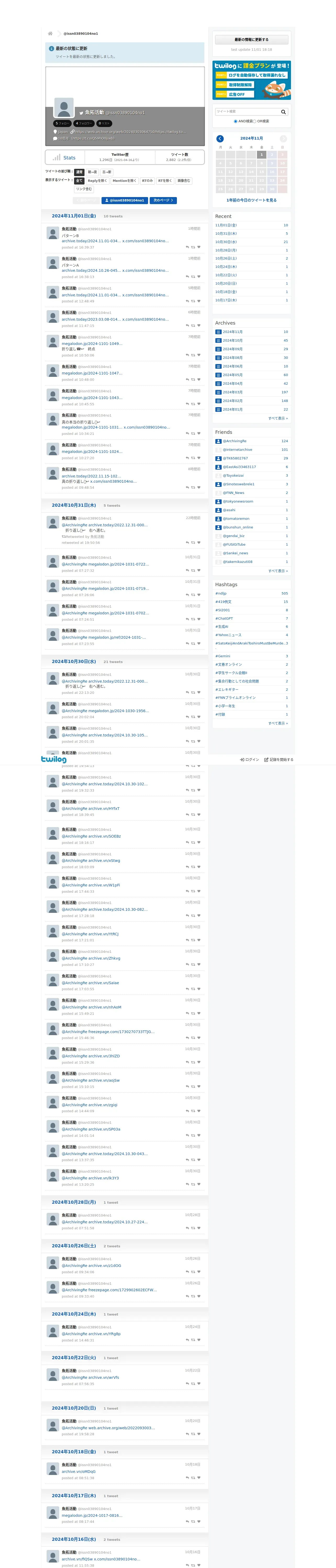336x1568 pixels.
Task: Click heart icon on tweet posted 10:50:06
Action: [199, 355]
